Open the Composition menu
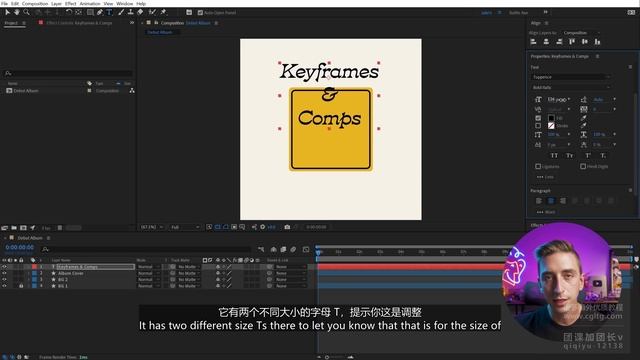The width and height of the screenshot is (640, 360). (35, 3)
